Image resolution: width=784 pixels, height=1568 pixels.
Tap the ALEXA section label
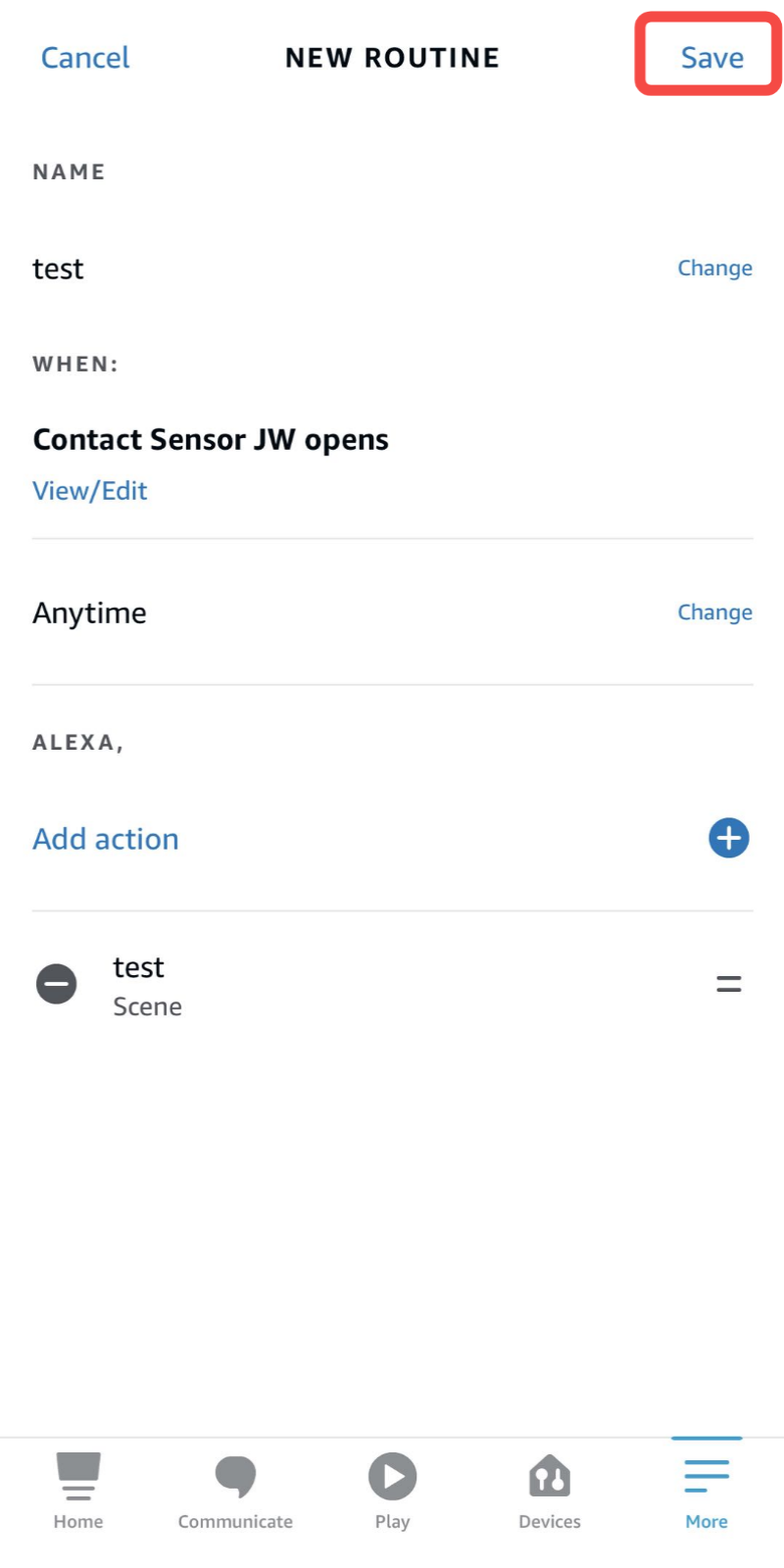click(78, 743)
